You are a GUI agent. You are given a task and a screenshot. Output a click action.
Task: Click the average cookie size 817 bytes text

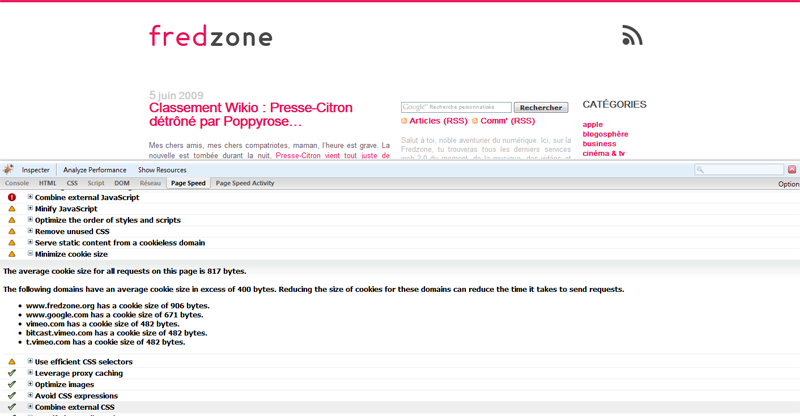tap(125, 271)
